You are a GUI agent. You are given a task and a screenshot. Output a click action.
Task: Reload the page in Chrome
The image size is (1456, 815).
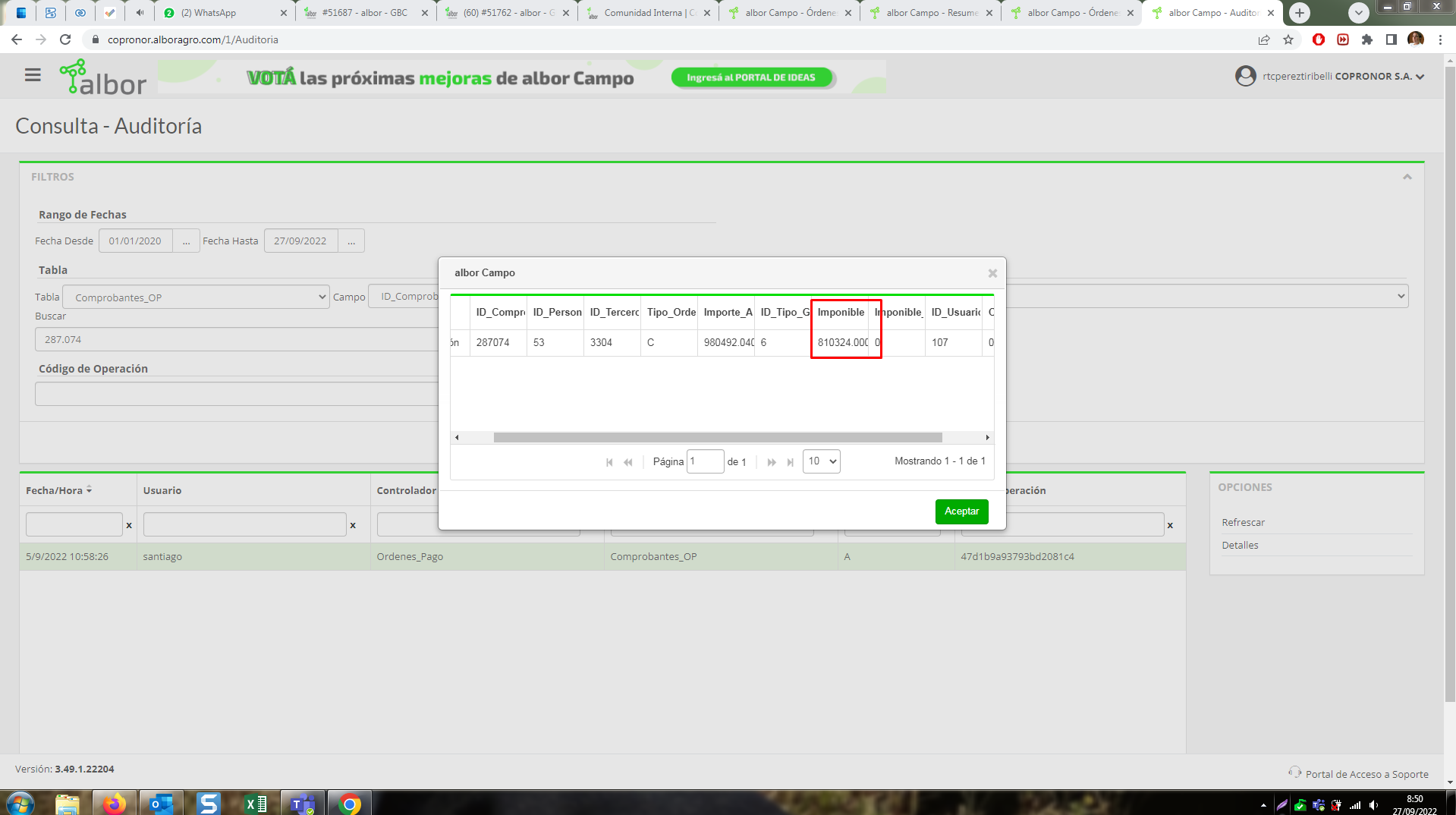pyautogui.click(x=65, y=39)
